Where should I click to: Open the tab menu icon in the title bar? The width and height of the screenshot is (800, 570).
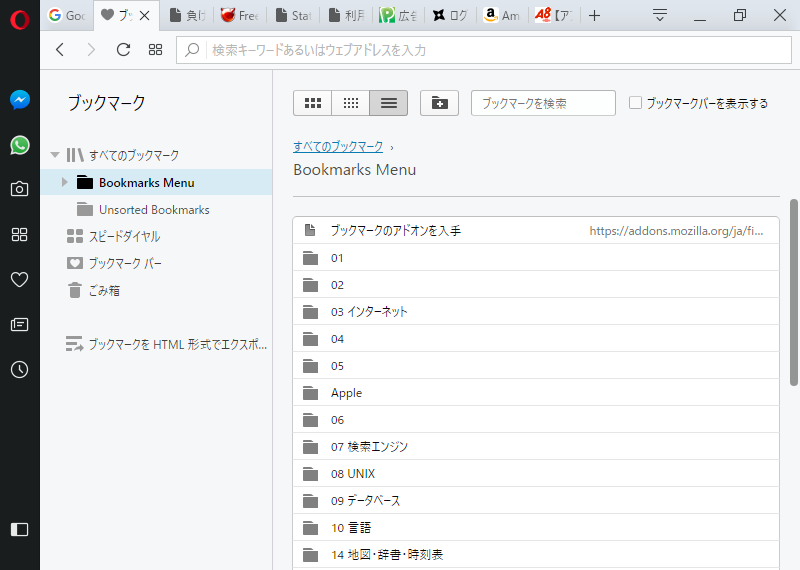pos(660,15)
